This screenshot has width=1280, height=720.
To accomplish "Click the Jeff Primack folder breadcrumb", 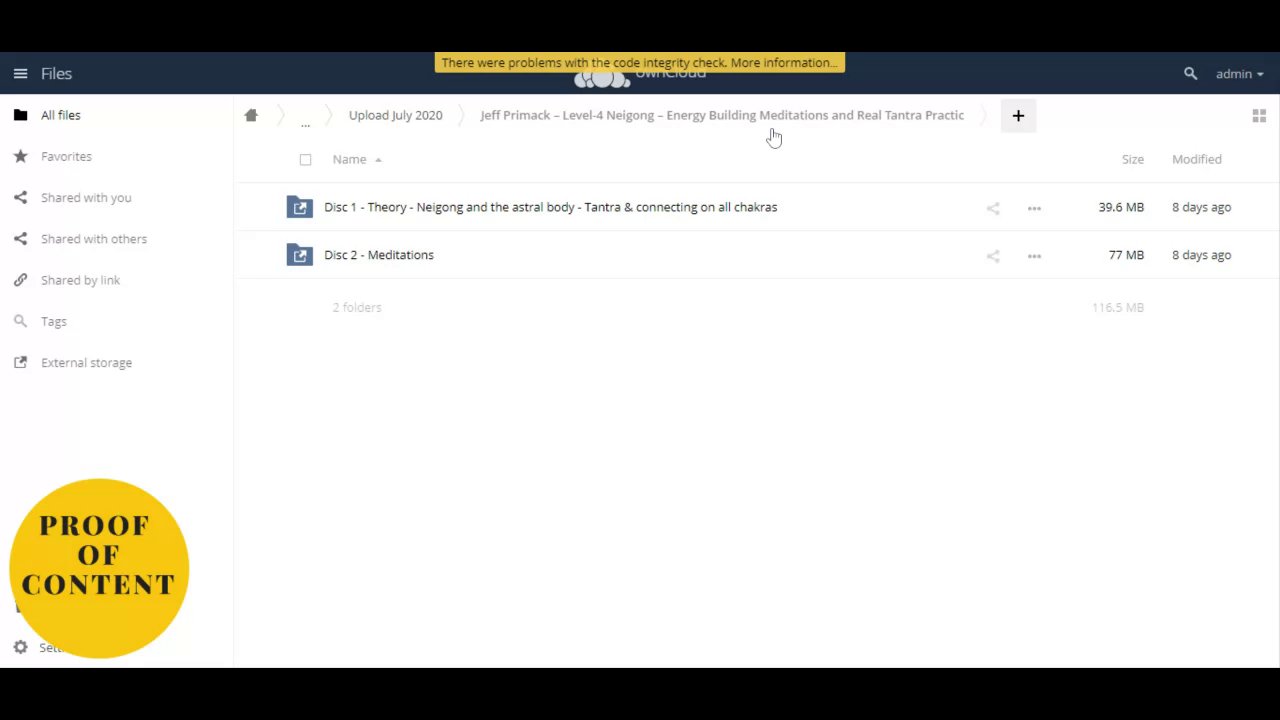I will coord(722,115).
